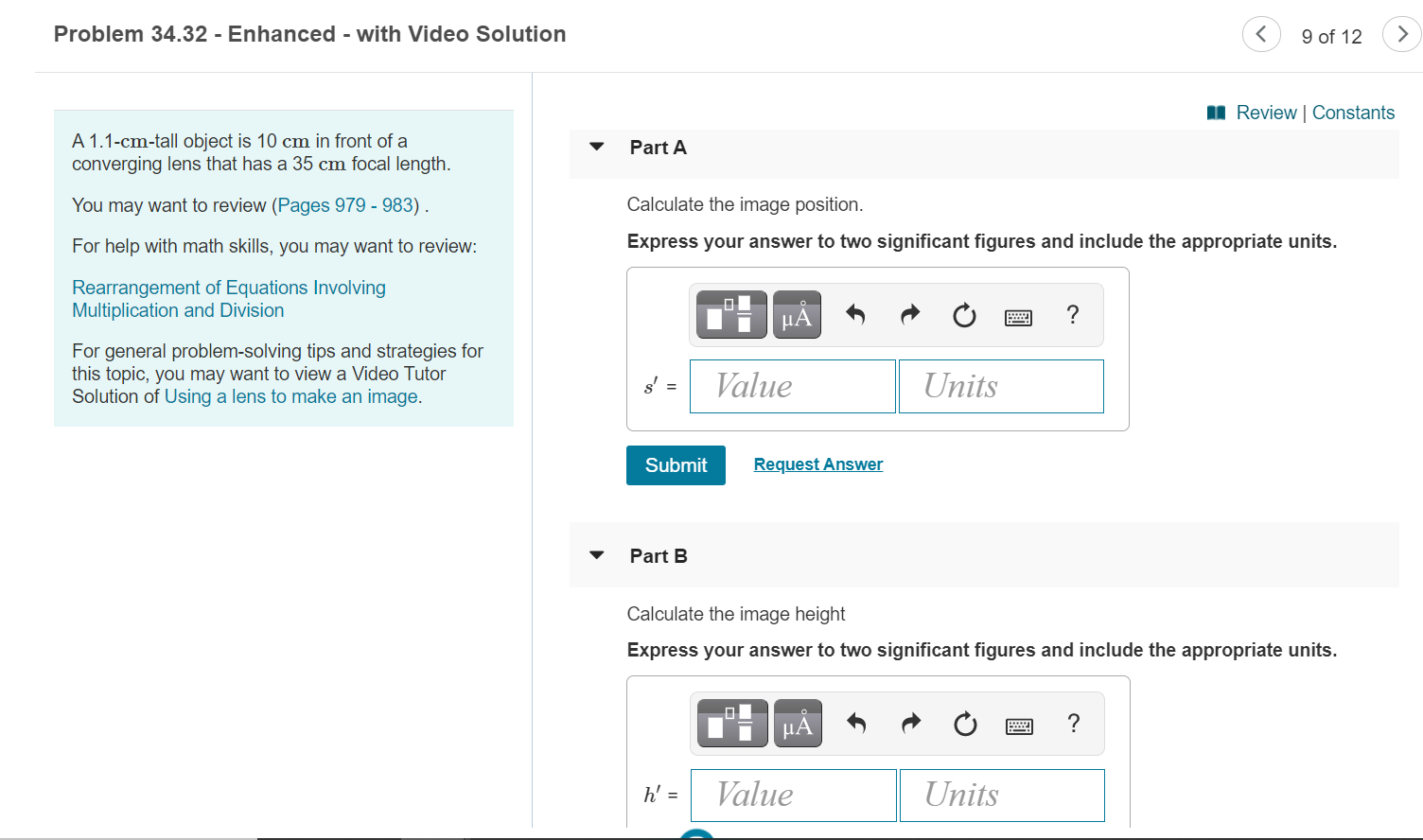Click the Review book icon
Screen dimensions: 1423x840
pos(1215,112)
